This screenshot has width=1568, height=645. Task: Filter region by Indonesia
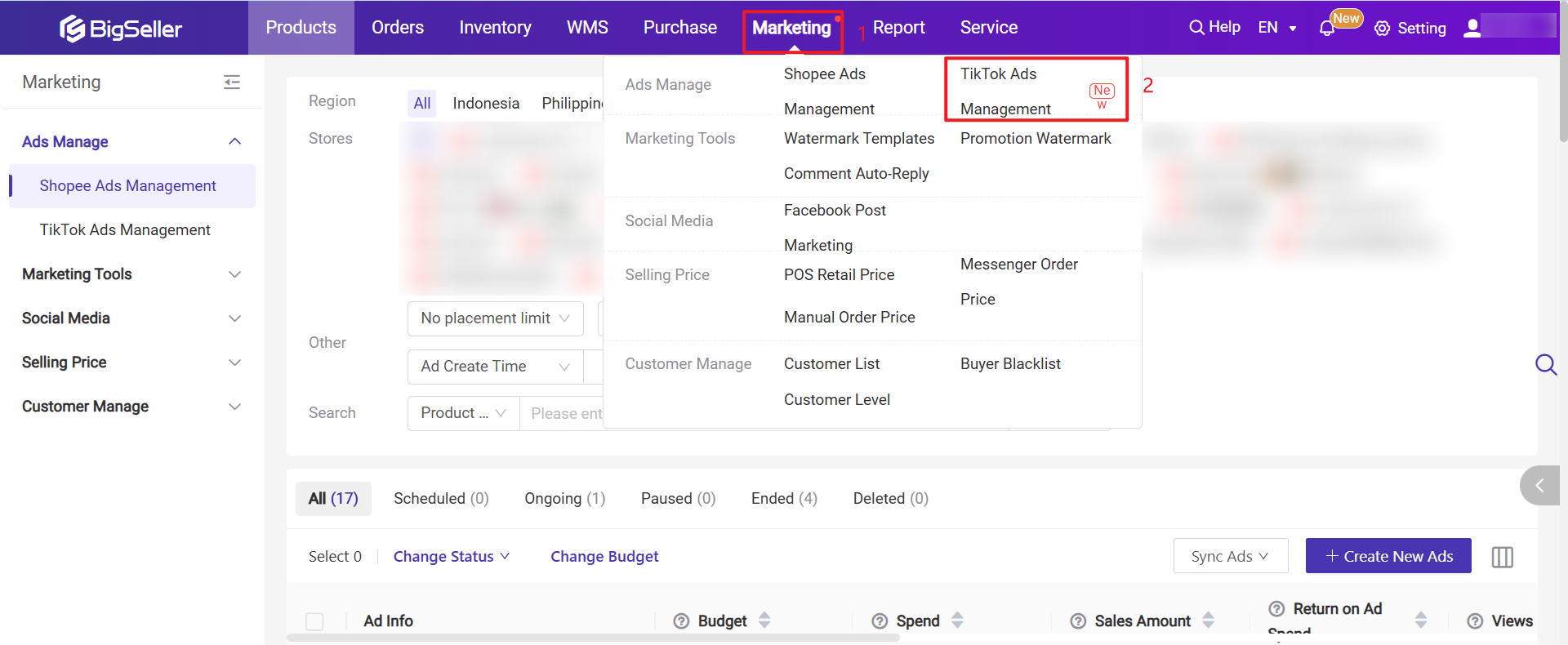coord(486,104)
